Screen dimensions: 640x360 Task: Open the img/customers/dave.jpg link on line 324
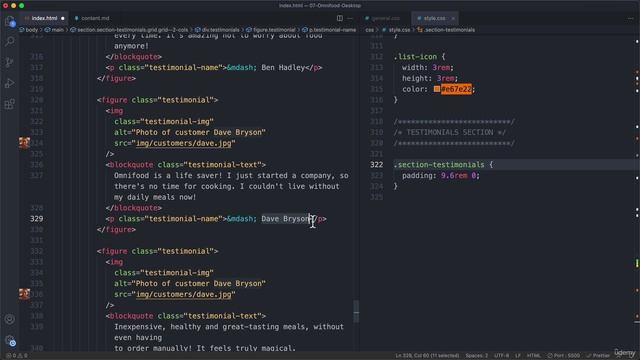[x=184, y=143]
